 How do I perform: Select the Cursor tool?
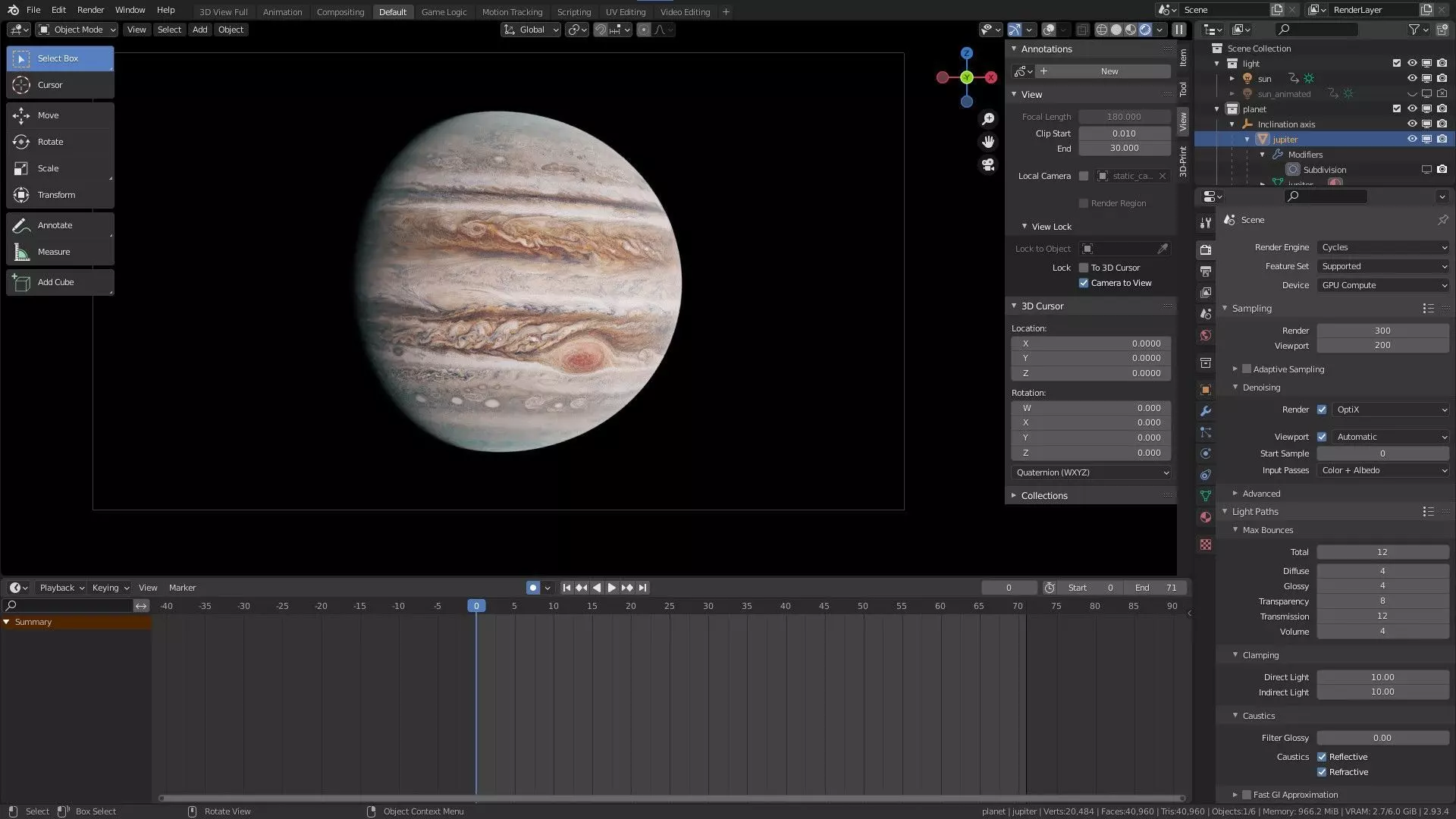click(60, 85)
